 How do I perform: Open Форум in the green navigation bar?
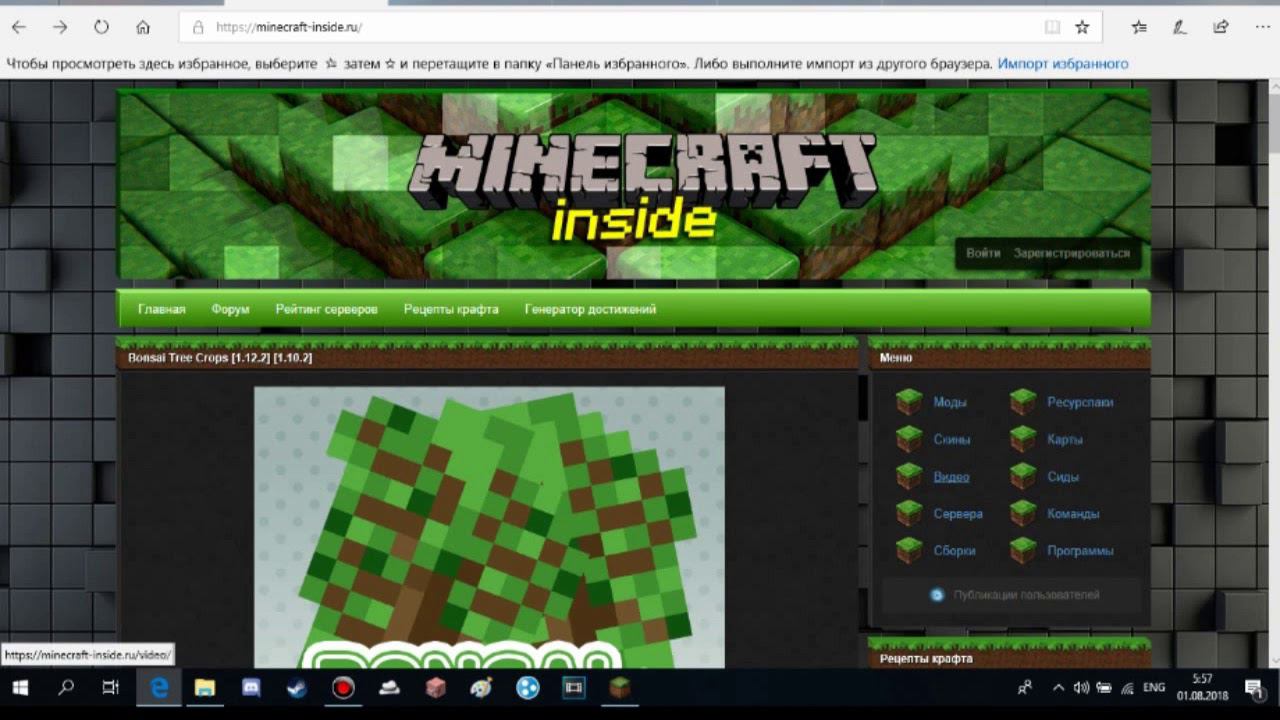[230, 309]
